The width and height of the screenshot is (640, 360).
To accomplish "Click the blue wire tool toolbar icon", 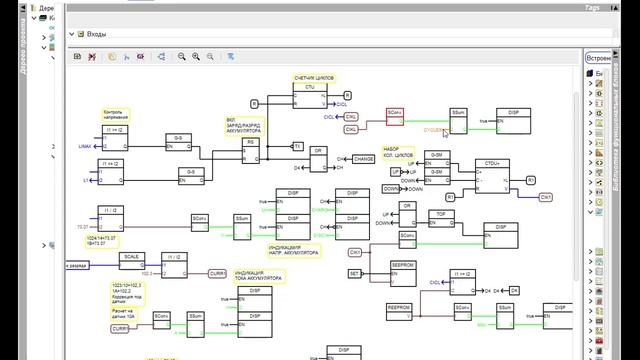I will click(127, 57).
